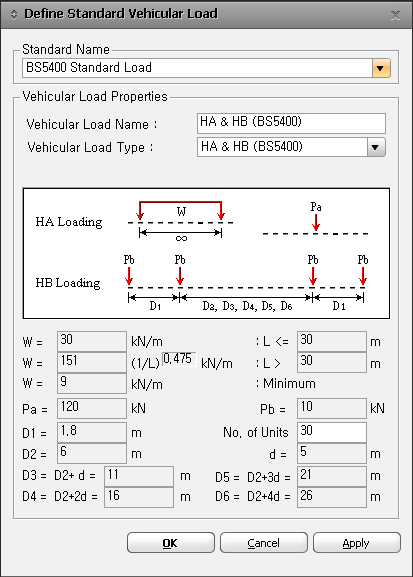Click the D3 value field showing 11
This screenshot has height=577, width=413.
point(139,476)
